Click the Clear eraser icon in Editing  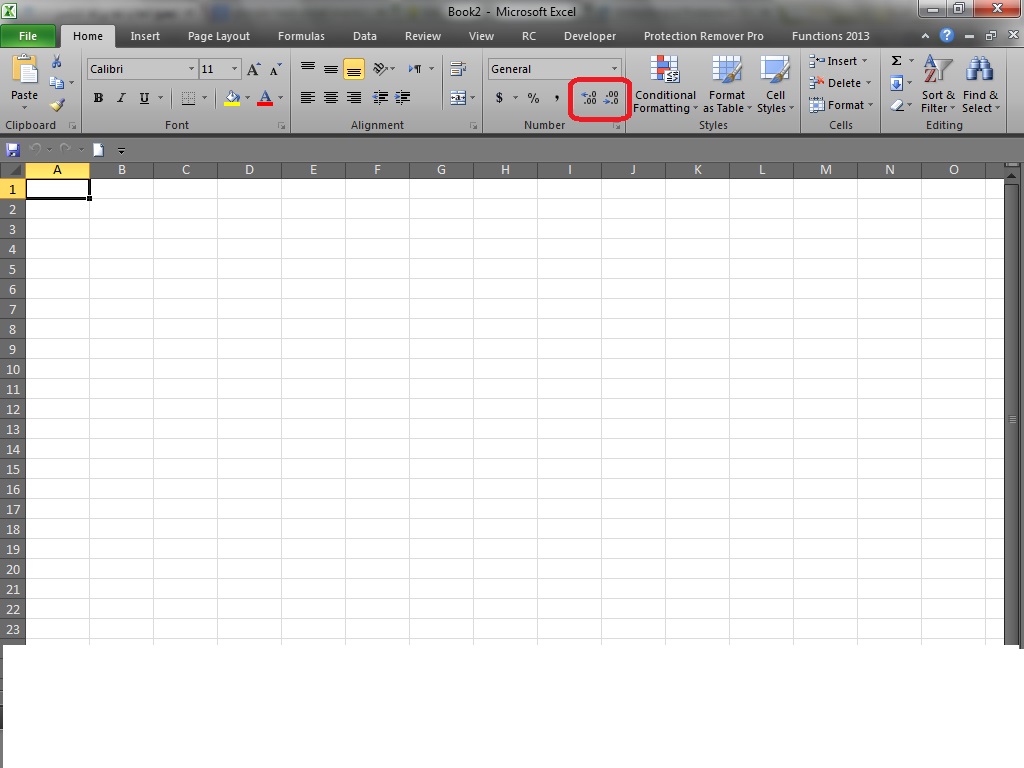pos(897,105)
